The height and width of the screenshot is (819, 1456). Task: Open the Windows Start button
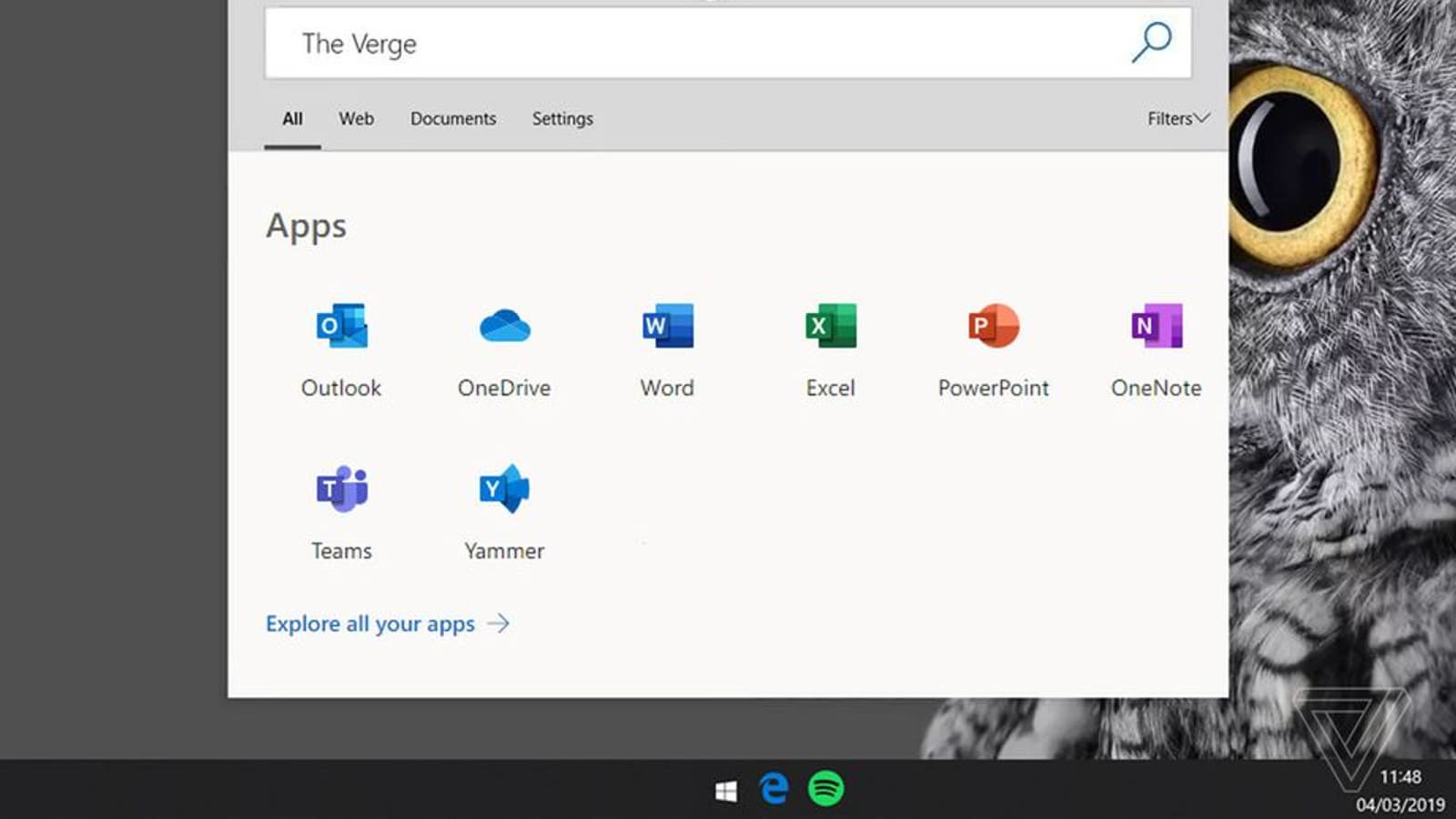pos(726,791)
